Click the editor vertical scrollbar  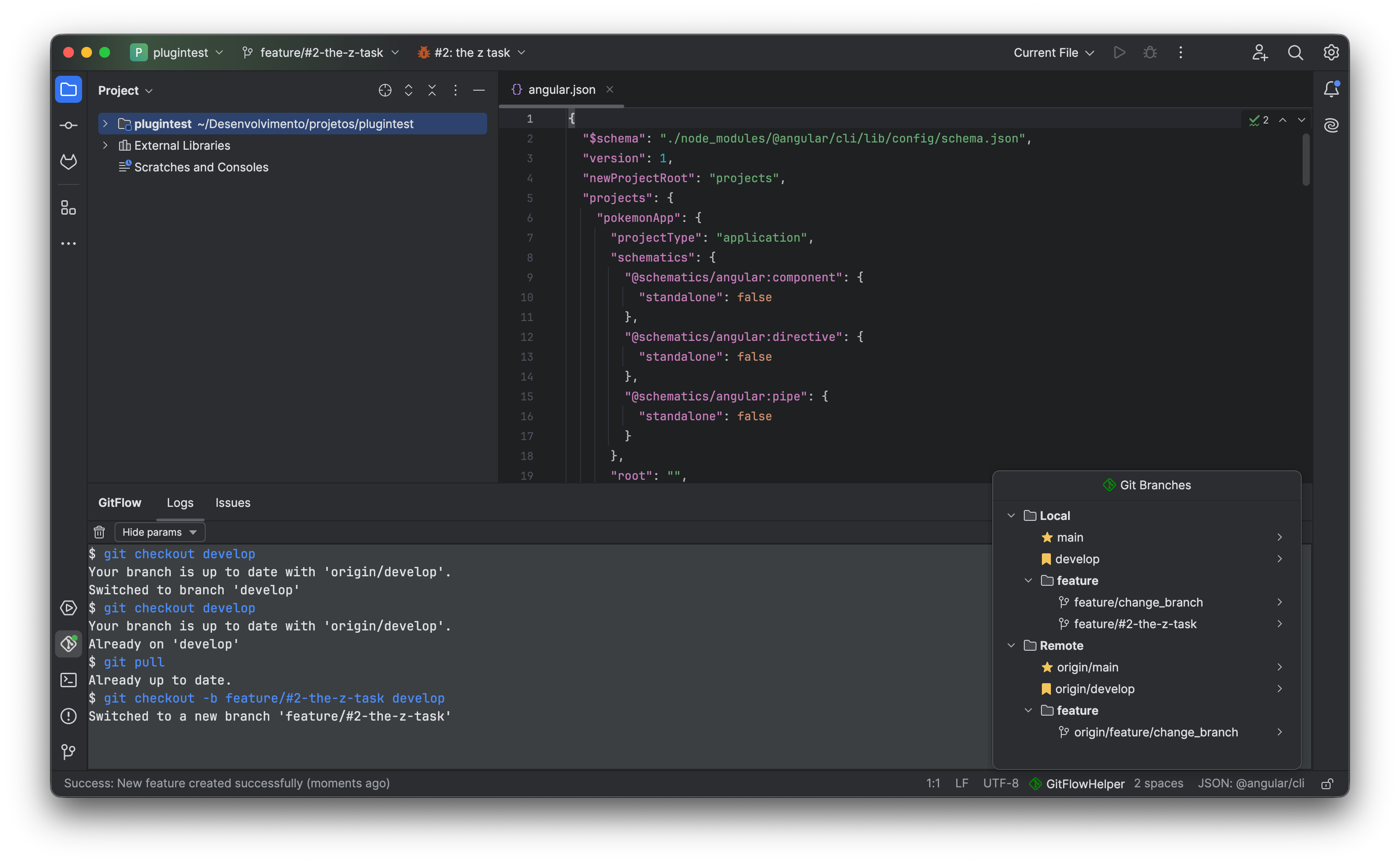(x=1306, y=160)
